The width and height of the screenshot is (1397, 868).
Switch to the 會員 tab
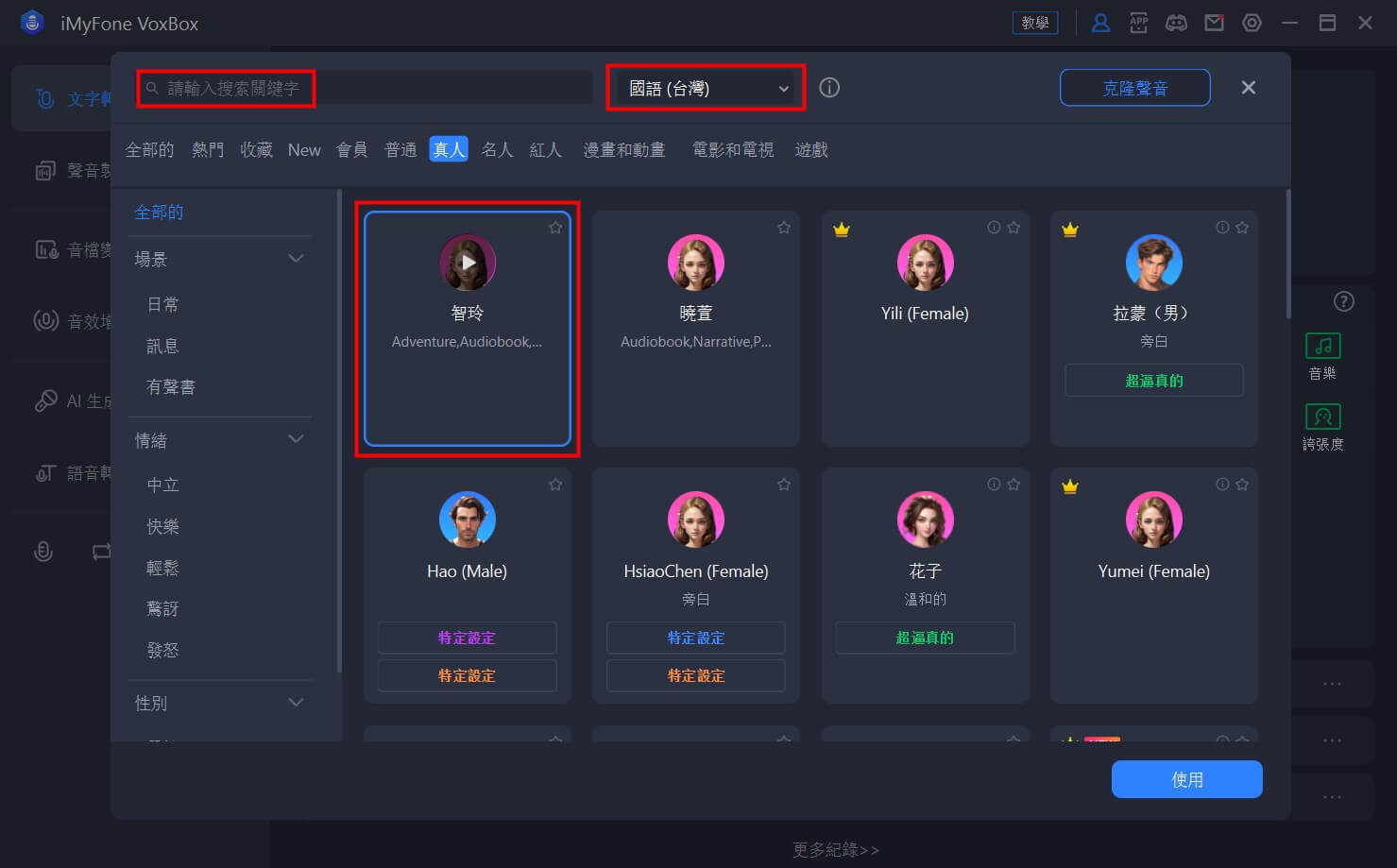(352, 150)
